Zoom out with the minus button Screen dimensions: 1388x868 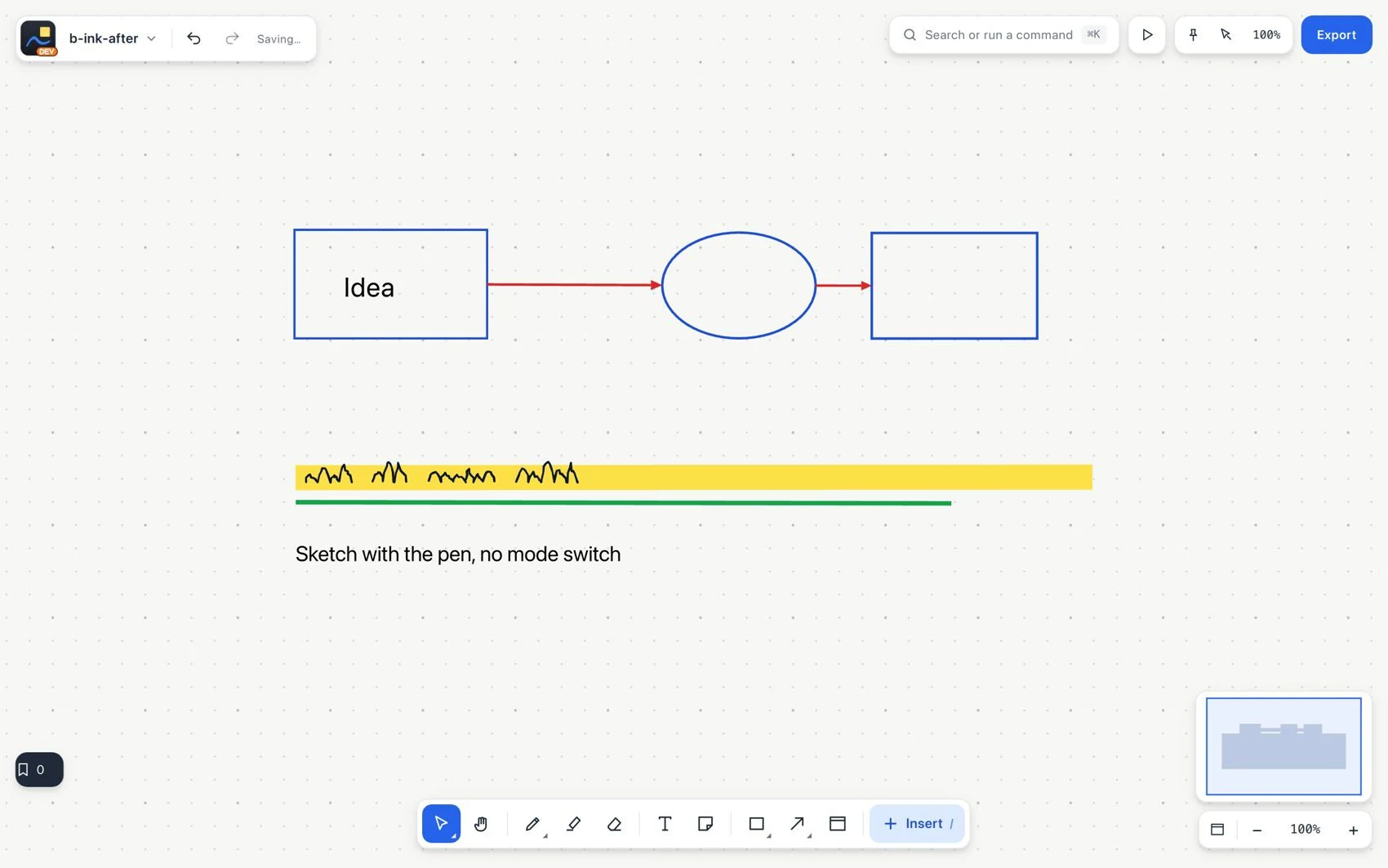tap(1257, 830)
